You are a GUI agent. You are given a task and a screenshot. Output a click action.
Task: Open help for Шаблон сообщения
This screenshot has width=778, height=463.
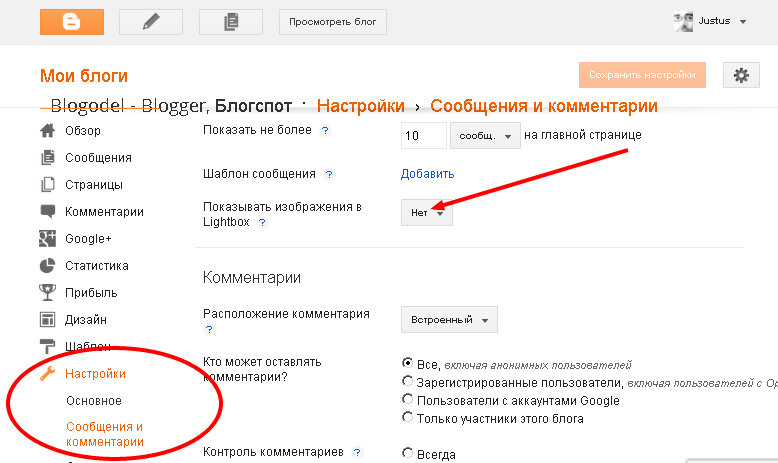tap(329, 174)
